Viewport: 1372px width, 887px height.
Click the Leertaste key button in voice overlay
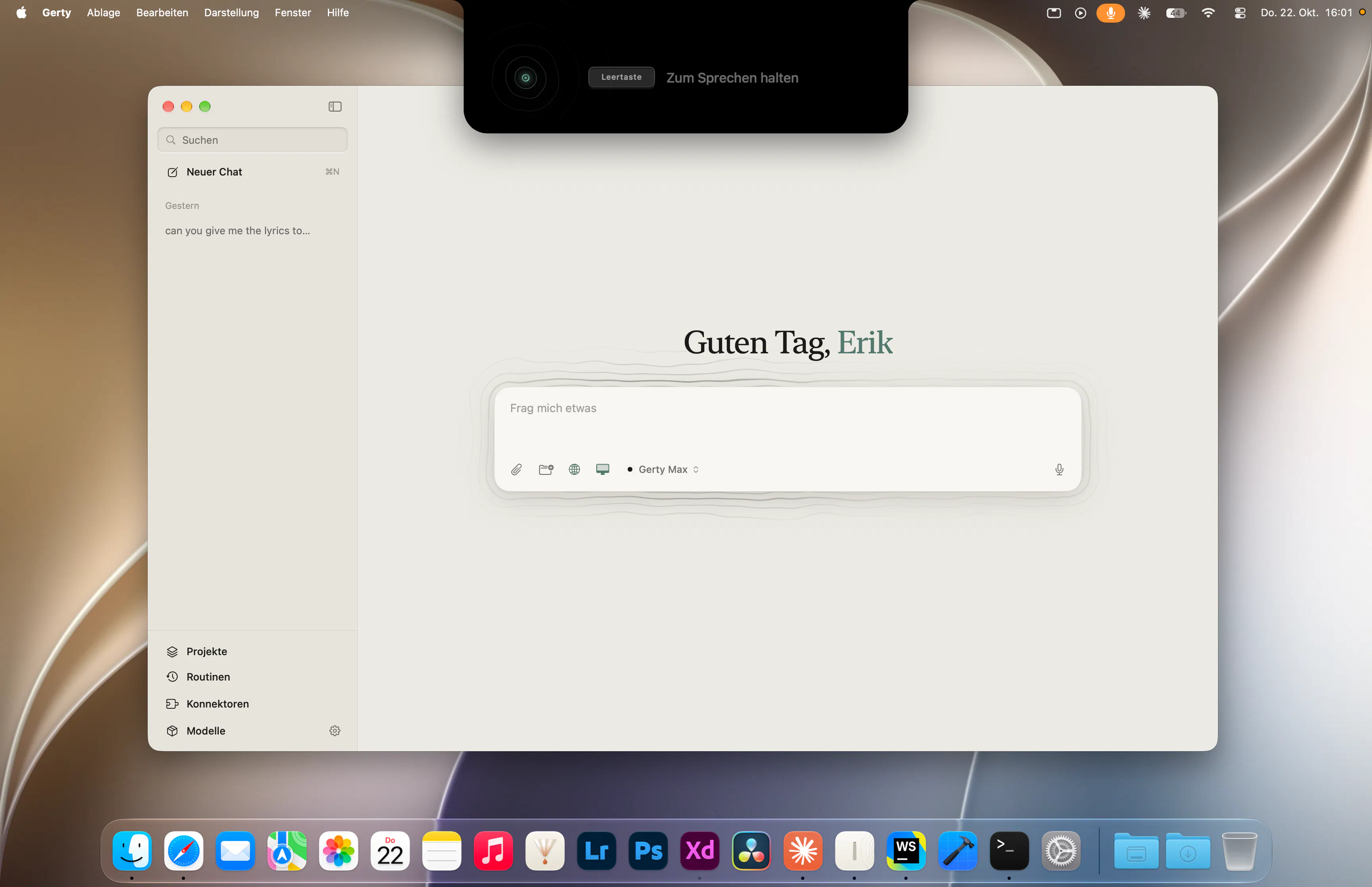coord(621,77)
